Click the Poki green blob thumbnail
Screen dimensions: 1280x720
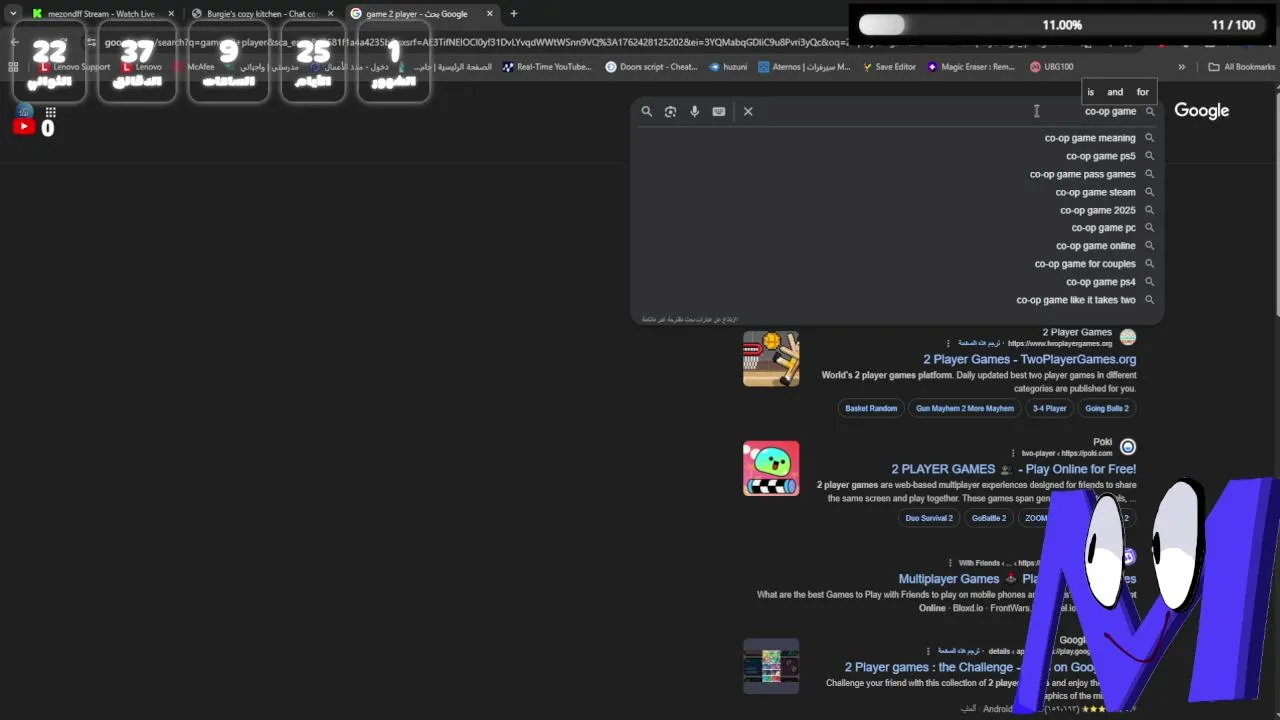[x=771, y=468]
